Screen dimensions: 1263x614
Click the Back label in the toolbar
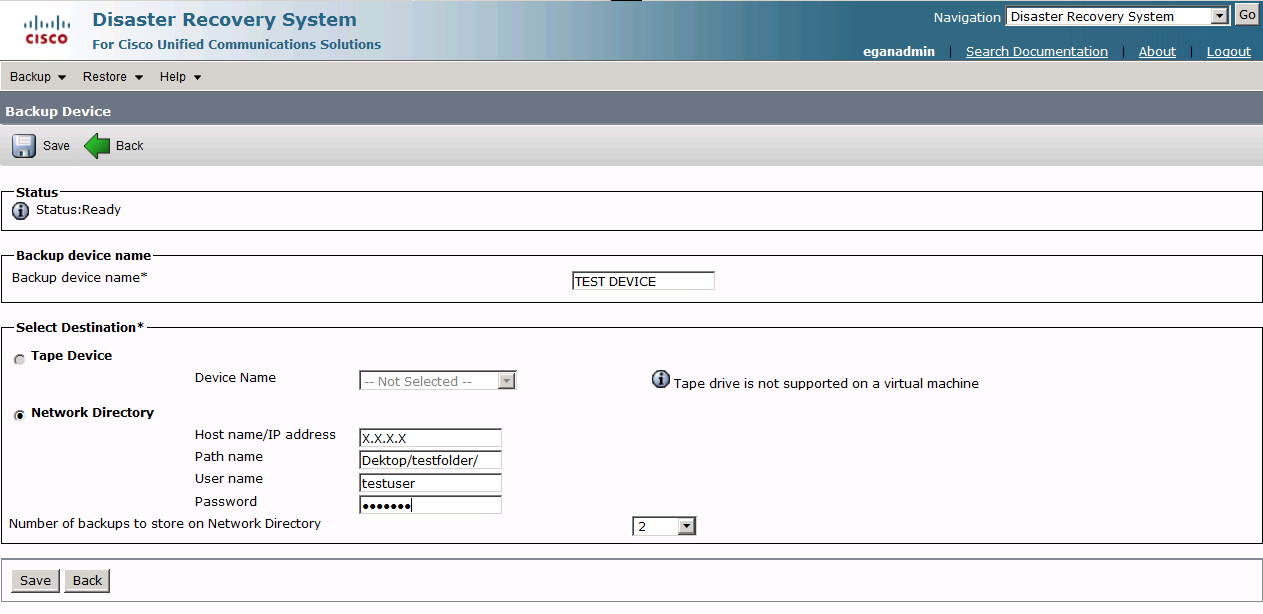(x=130, y=146)
